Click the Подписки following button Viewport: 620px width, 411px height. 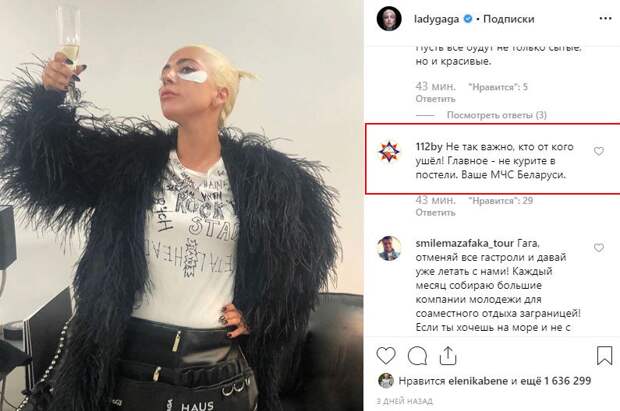tap(508, 19)
